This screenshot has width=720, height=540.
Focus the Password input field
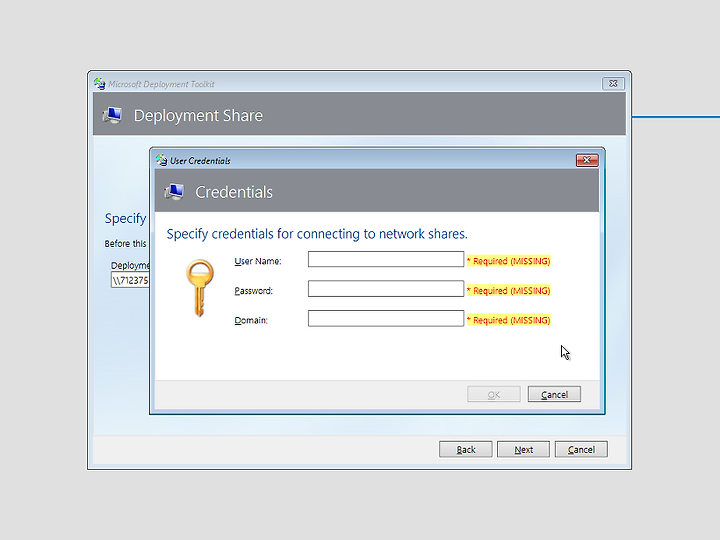pos(386,289)
